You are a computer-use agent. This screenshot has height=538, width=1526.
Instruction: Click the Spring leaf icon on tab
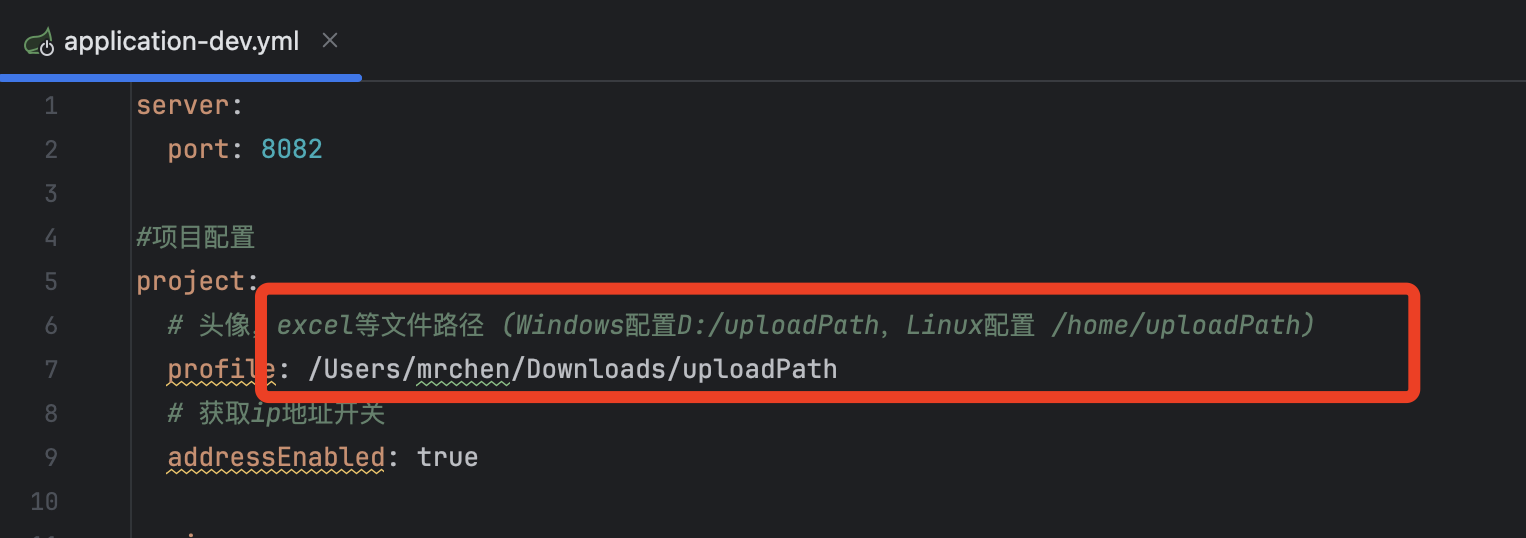tap(39, 42)
